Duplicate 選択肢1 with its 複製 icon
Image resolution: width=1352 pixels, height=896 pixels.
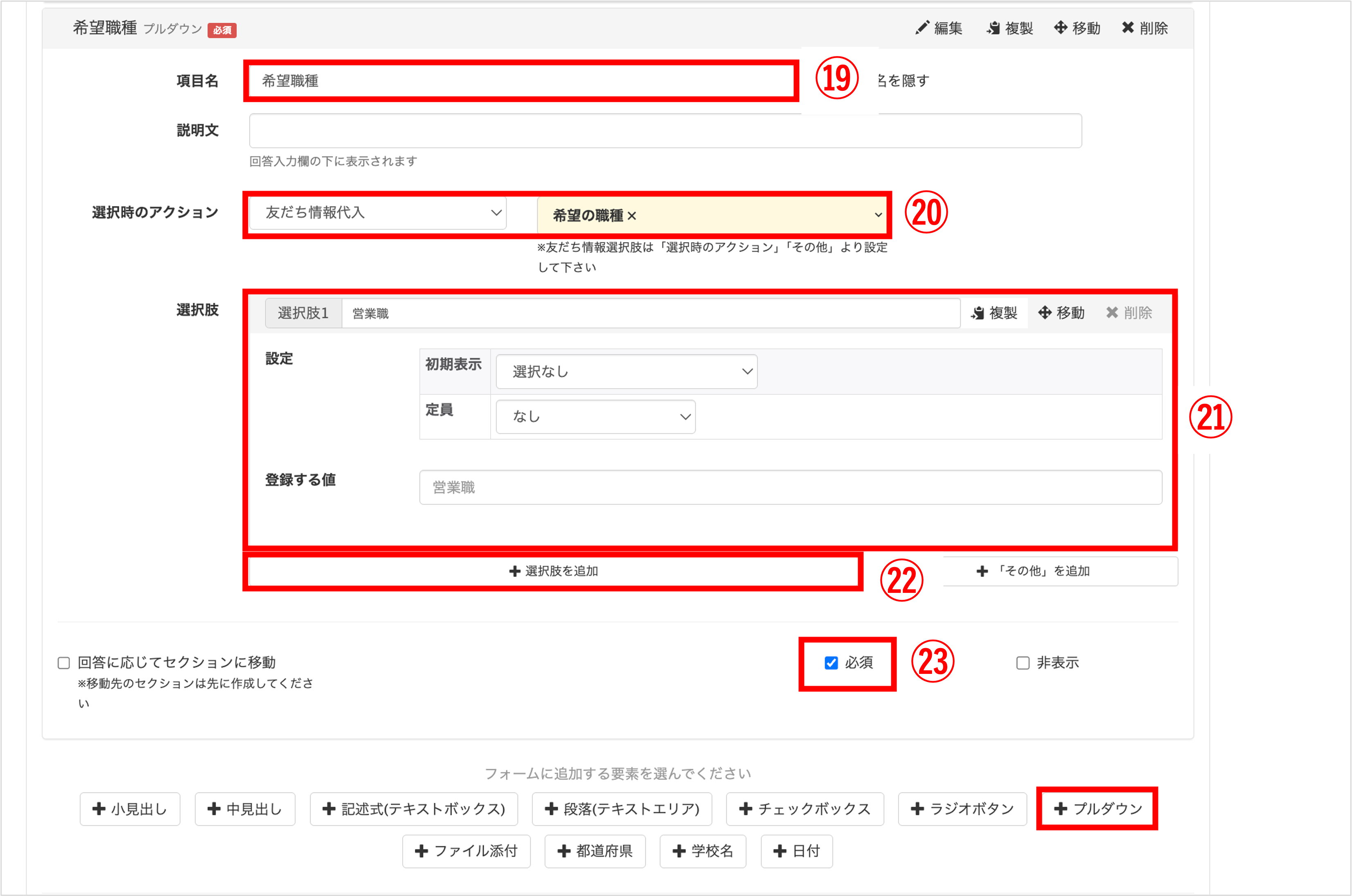pos(978,313)
